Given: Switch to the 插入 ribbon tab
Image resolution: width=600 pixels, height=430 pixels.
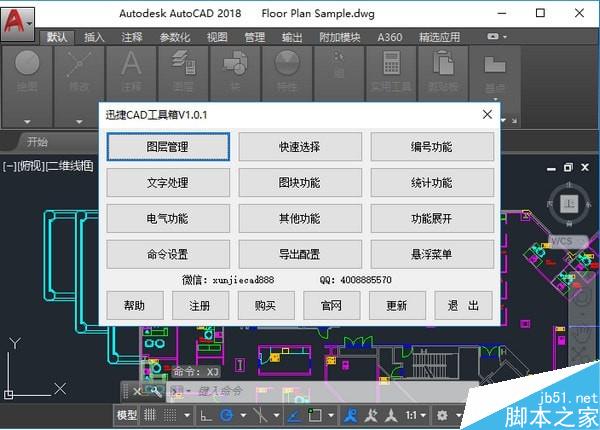Looking at the screenshot, I should tap(94, 37).
